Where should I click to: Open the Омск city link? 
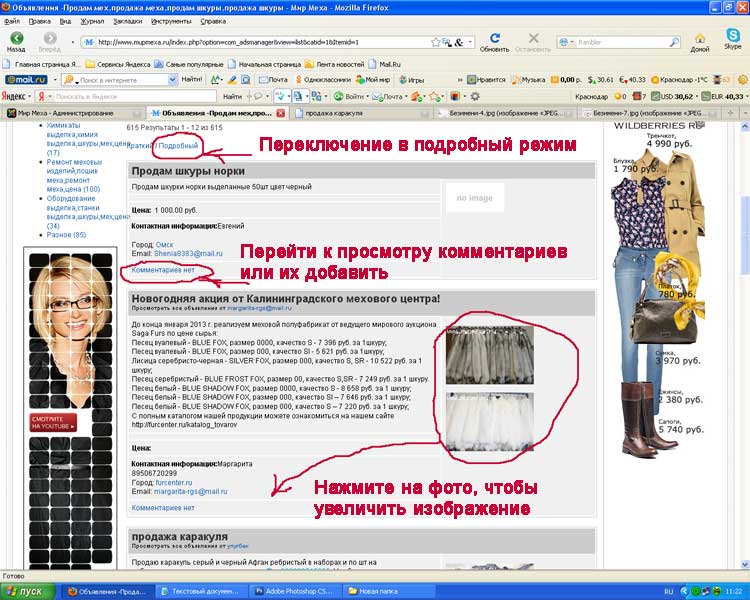164,244
